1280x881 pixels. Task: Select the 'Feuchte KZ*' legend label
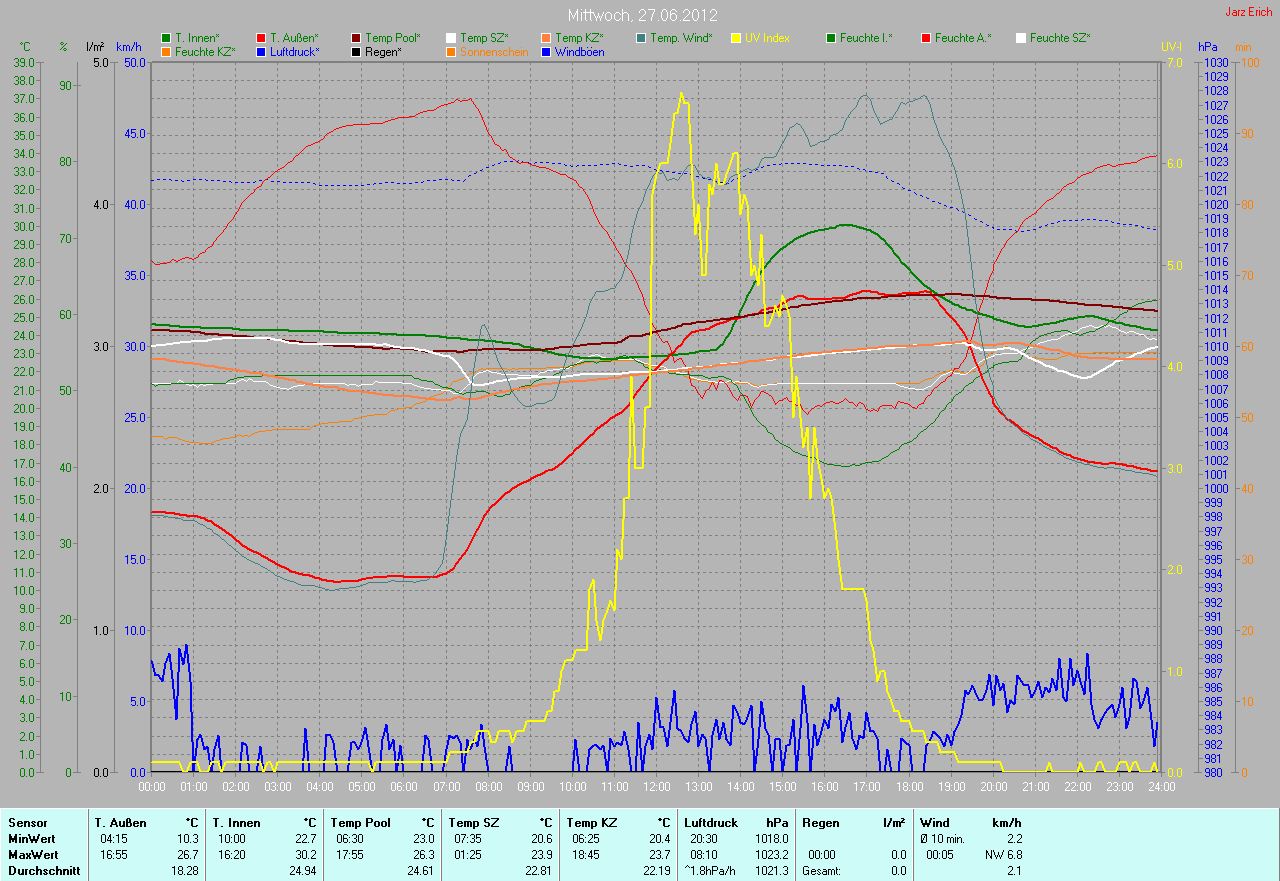tap(205, 51)
